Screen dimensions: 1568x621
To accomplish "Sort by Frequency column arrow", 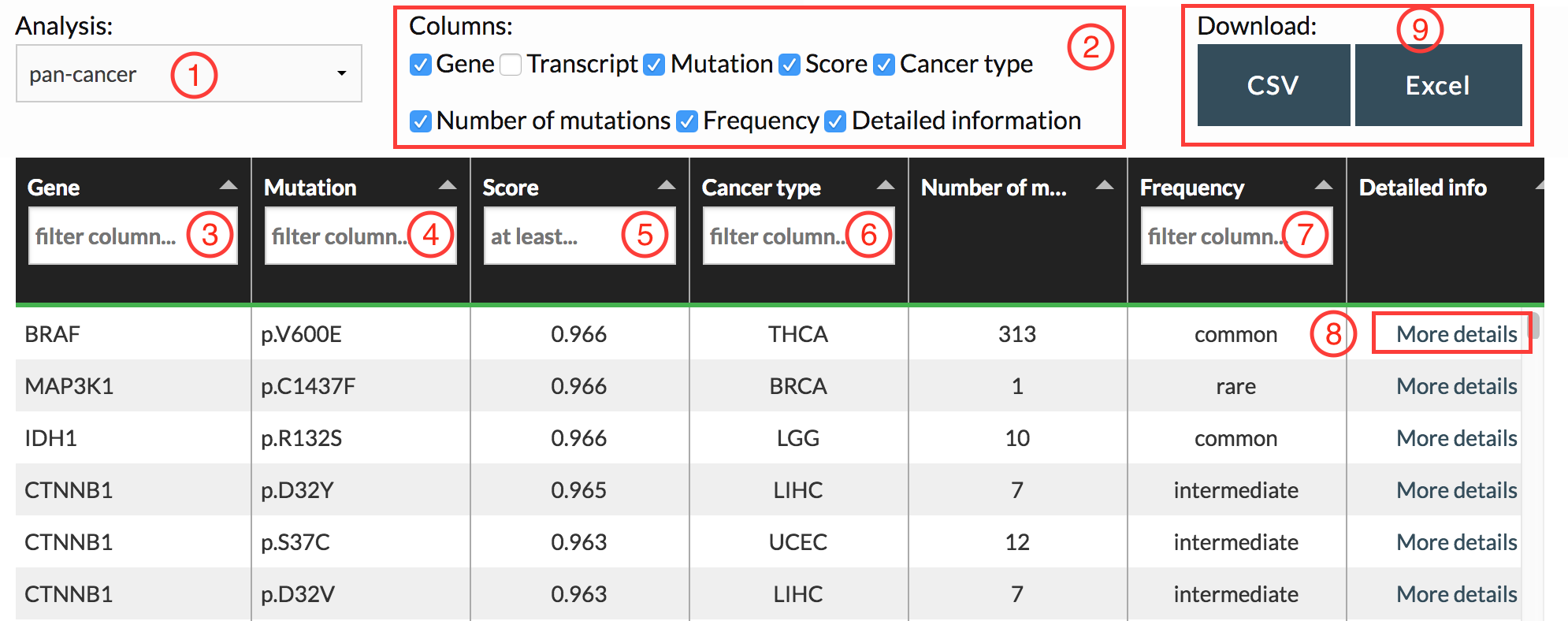I will pos(1324,185).
